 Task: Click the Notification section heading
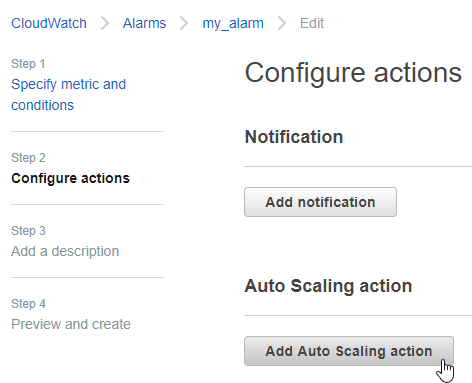pyautogui.click(x=294, y=137)
